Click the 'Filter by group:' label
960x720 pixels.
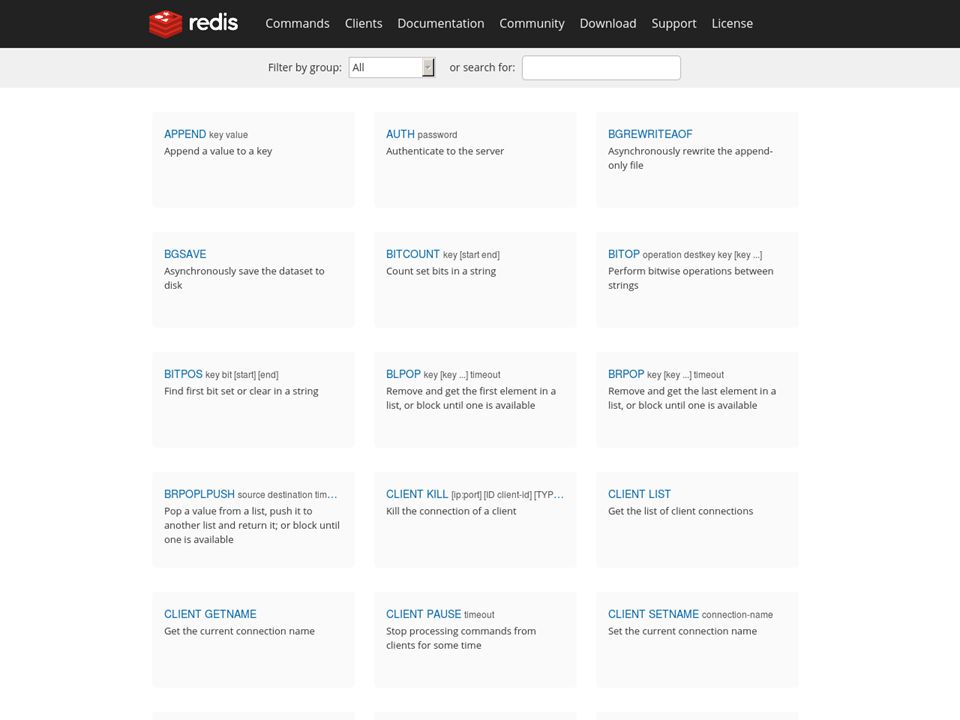click(x=304, y=67)
